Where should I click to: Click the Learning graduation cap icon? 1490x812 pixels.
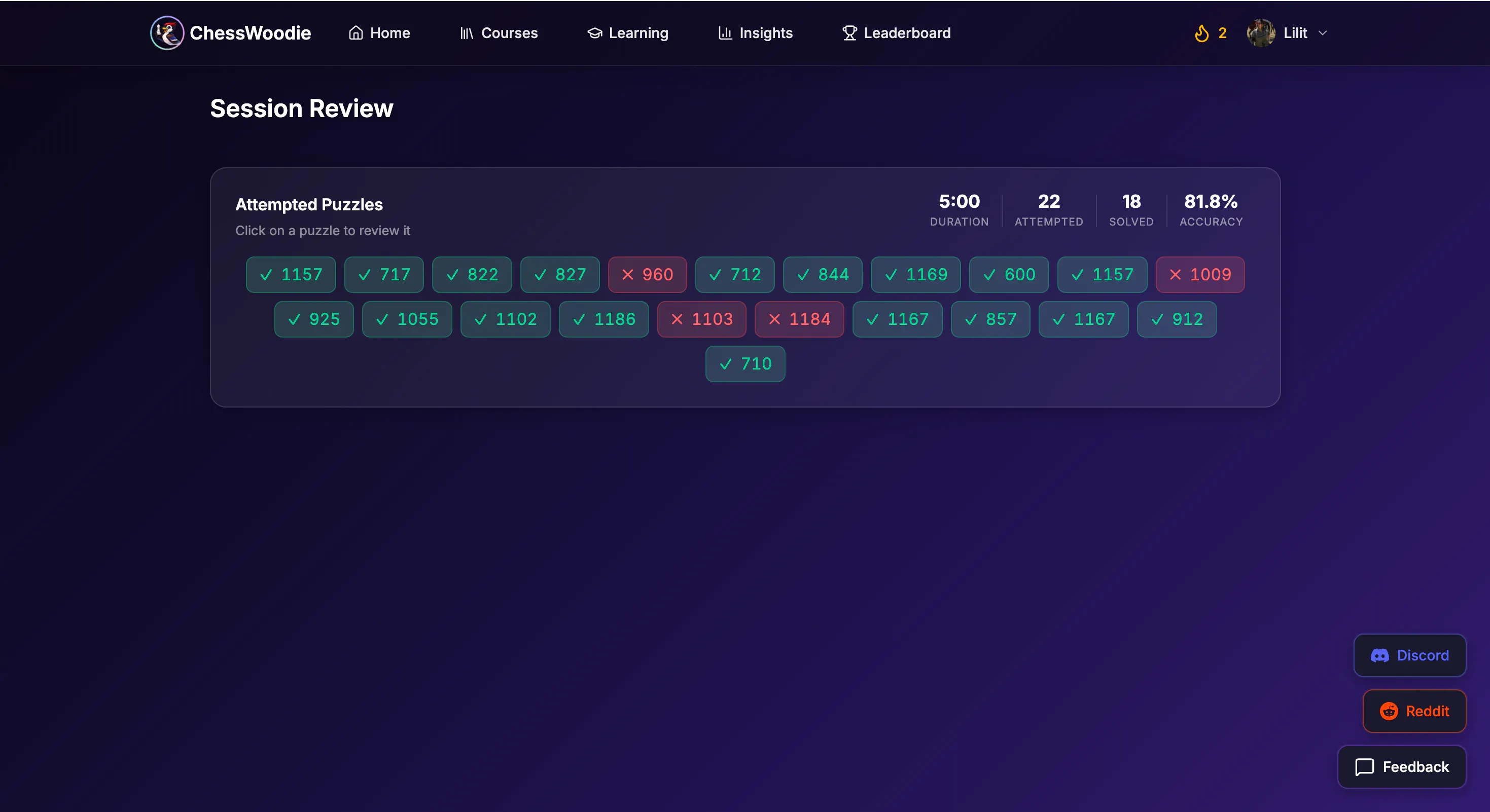click(x=594, y=33)
